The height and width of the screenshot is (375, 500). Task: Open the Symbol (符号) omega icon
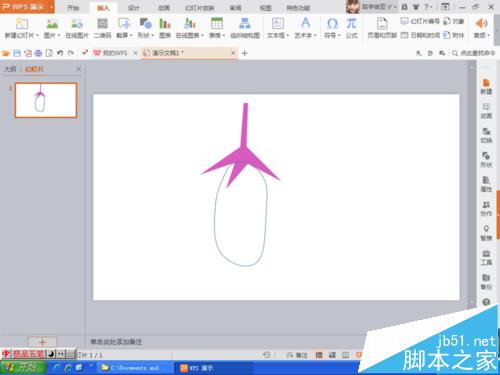click(x=332, y=24)
